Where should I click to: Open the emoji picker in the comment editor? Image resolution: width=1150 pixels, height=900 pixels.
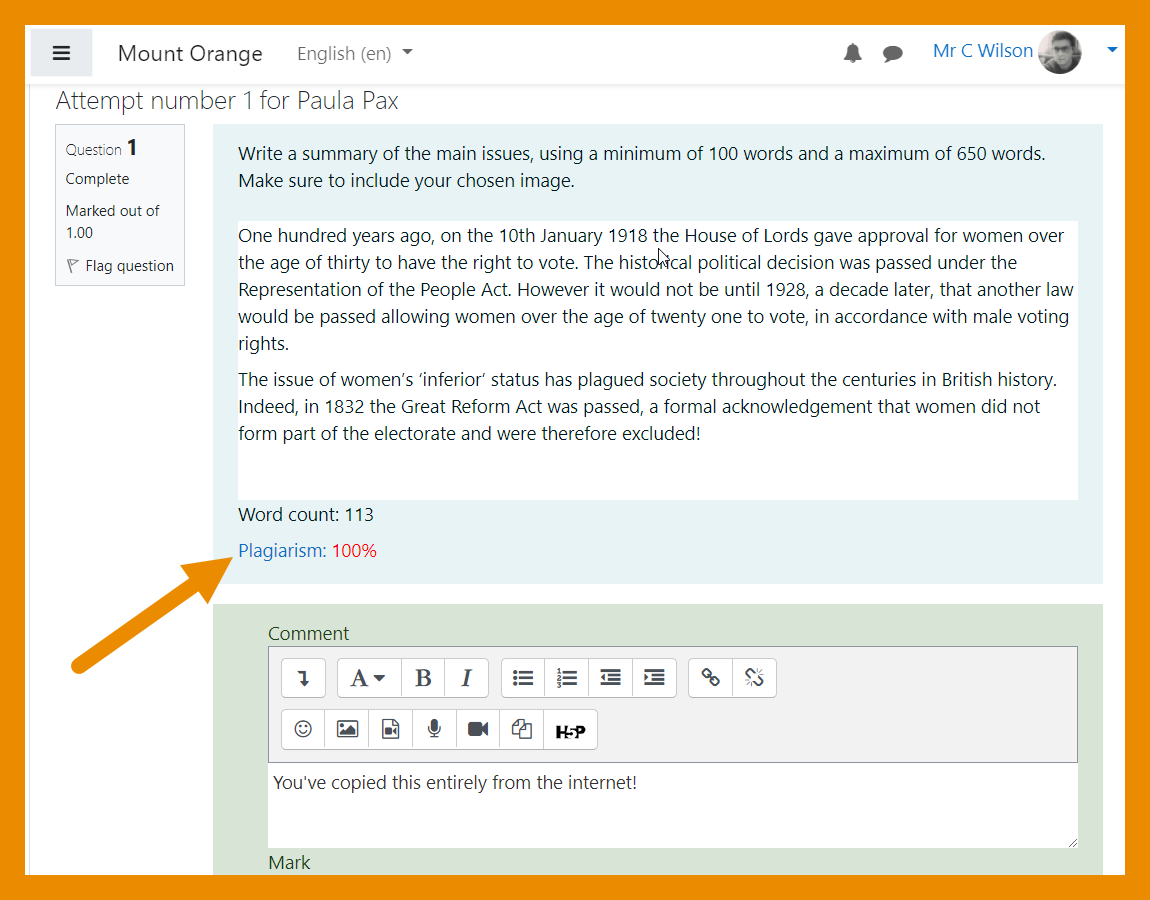[303, 729]
